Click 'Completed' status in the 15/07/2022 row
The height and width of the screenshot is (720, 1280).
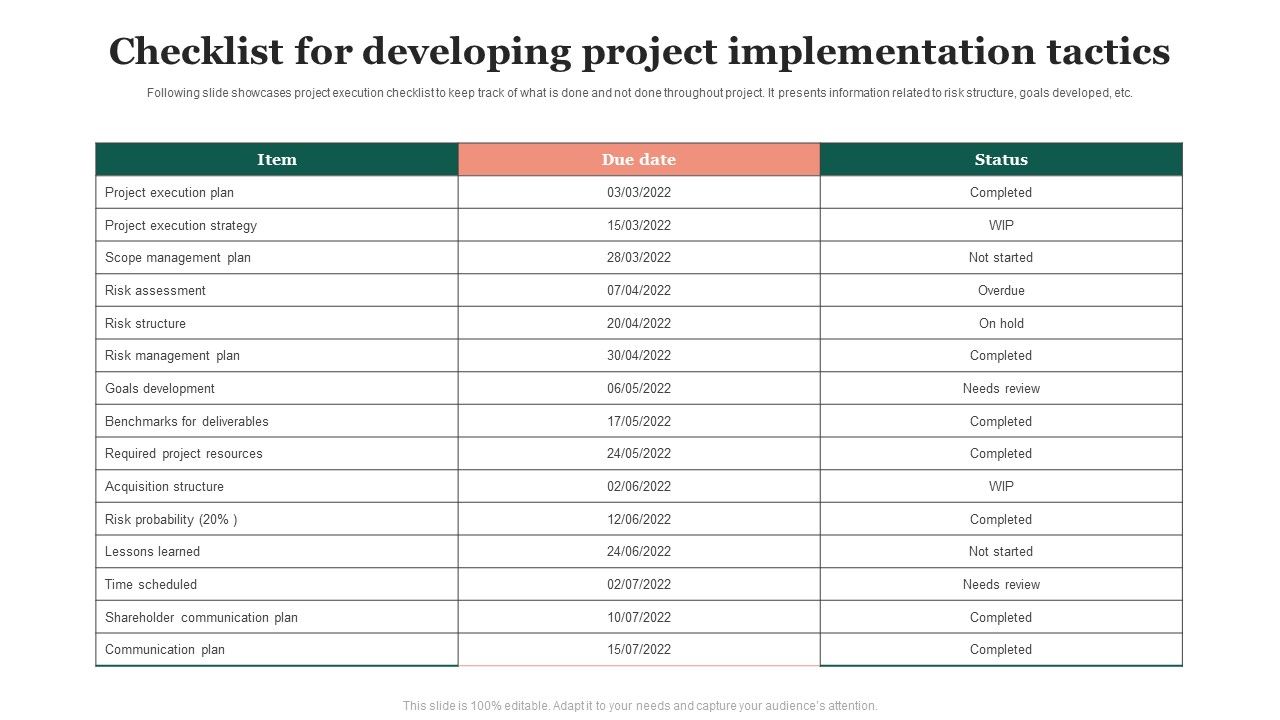1001,650
